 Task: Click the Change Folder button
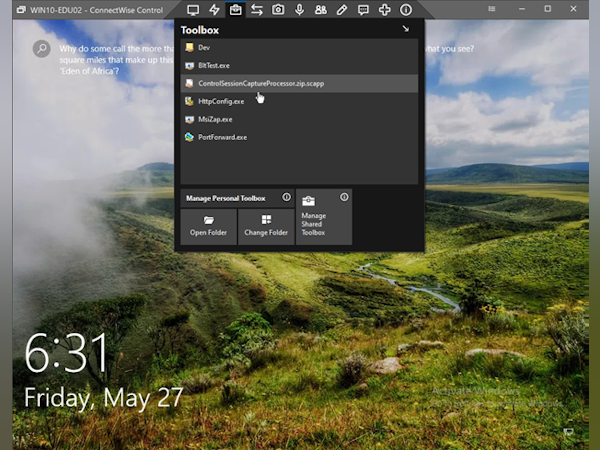coord(266,227)
